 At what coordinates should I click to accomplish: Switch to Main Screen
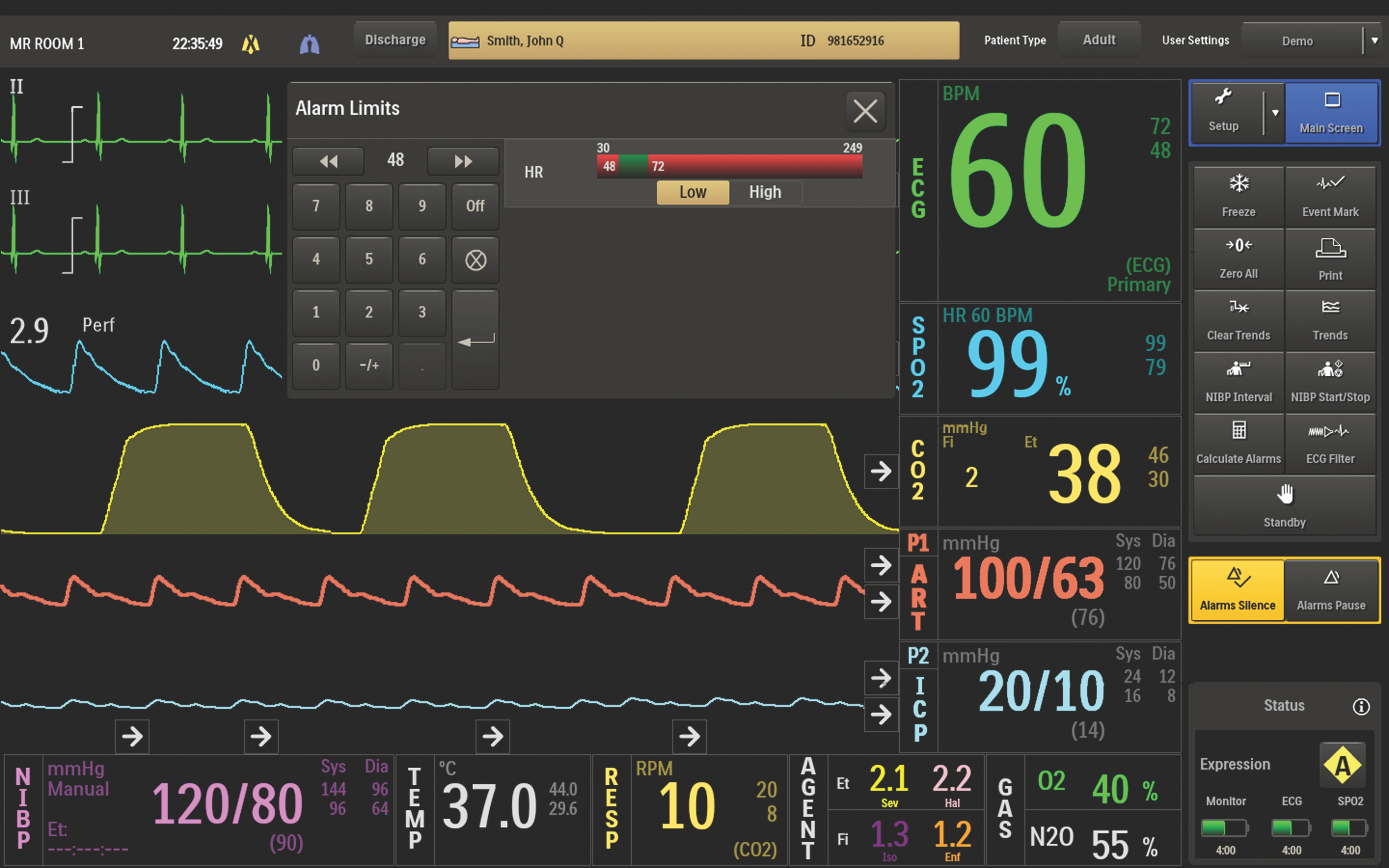(1330, 112)
